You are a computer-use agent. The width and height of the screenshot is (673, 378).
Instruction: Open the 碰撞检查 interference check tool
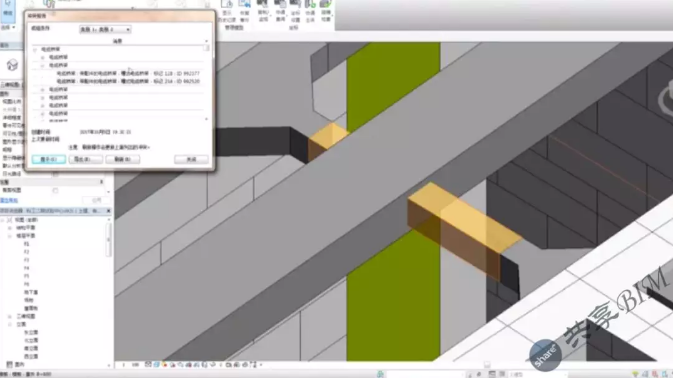(326, 11)
